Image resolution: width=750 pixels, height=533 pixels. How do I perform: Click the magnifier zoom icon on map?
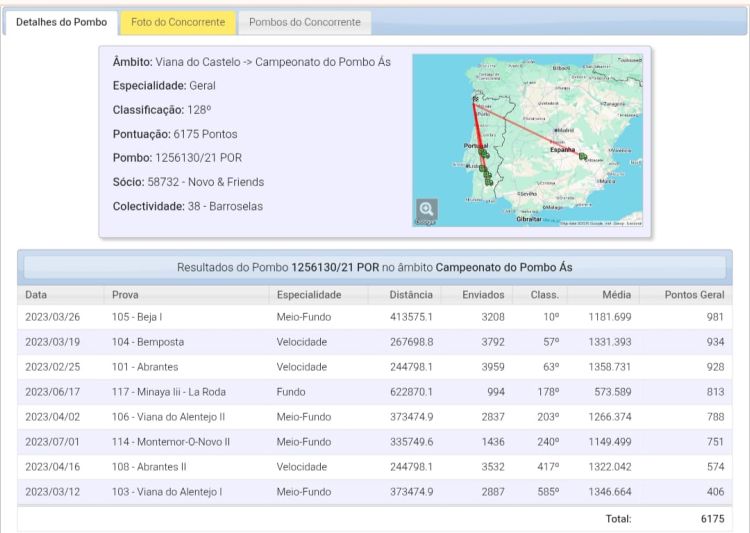click(427, 209)
